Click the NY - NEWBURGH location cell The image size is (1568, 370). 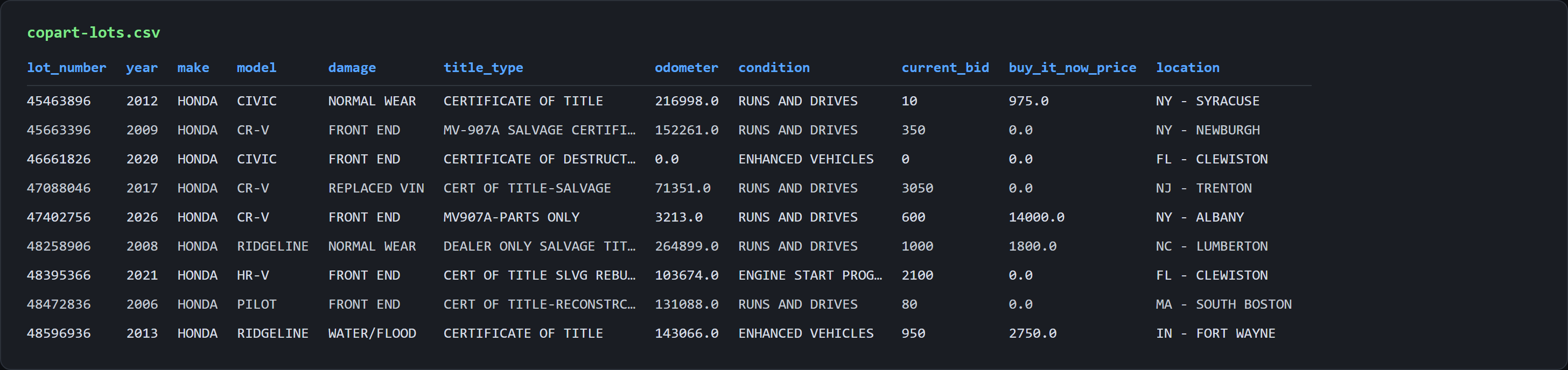coord(1208,130)
